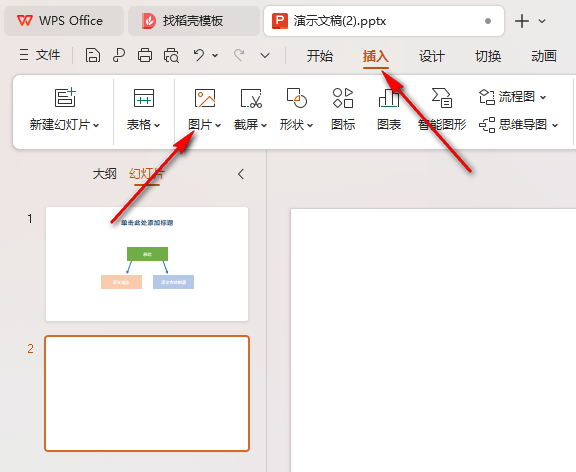Click the 新建幻灯片 new slide icon
Viewport: 576px width, 472px height.
(x=65, y=98)
